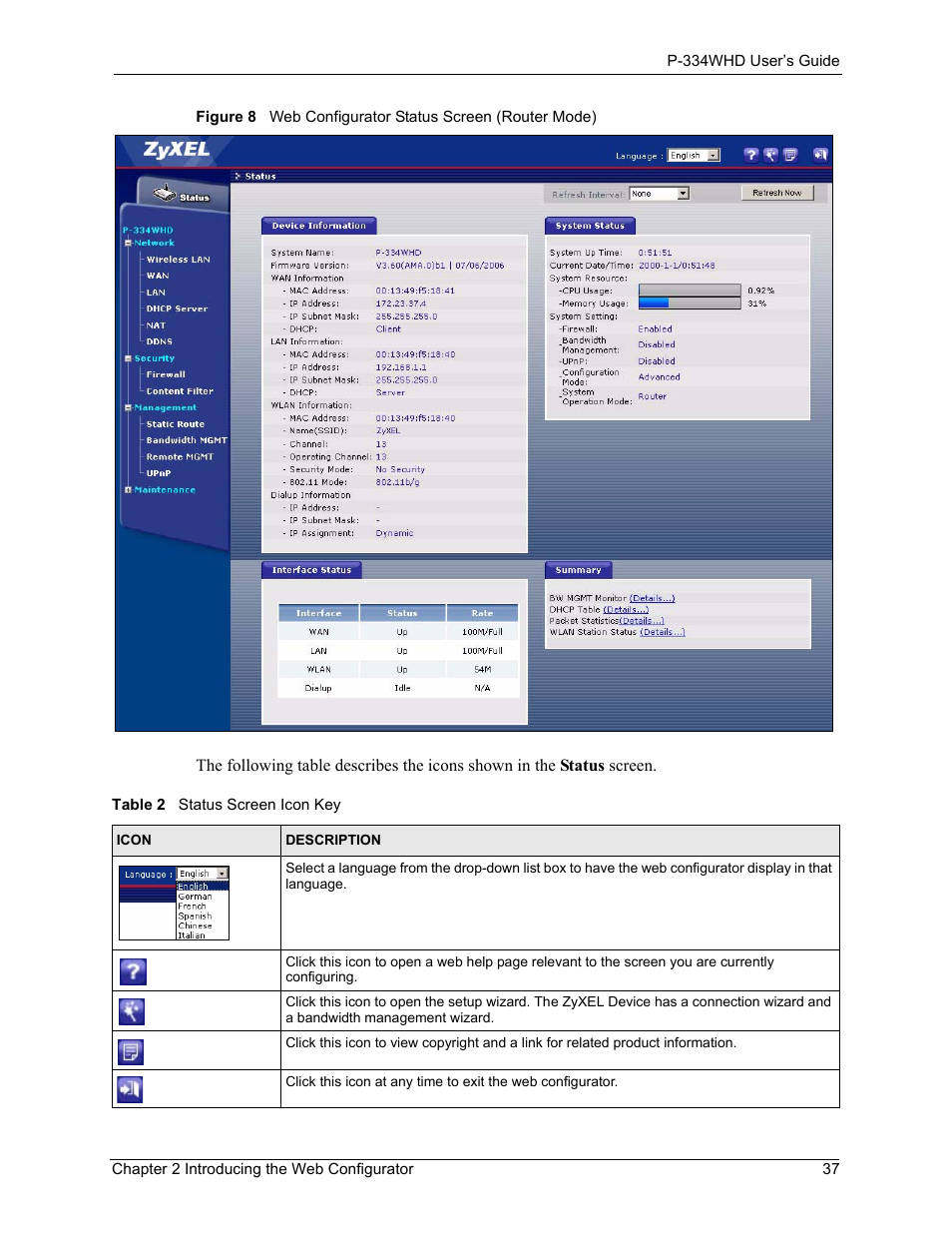Click the 802.11b/g mode value

(x=397, y=482)
